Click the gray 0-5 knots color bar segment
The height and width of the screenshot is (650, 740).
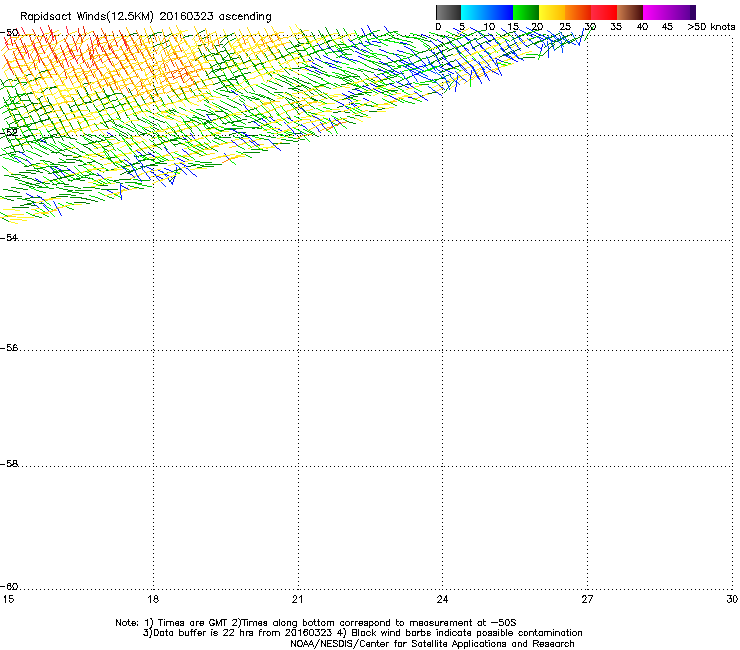tap(448, 12)
